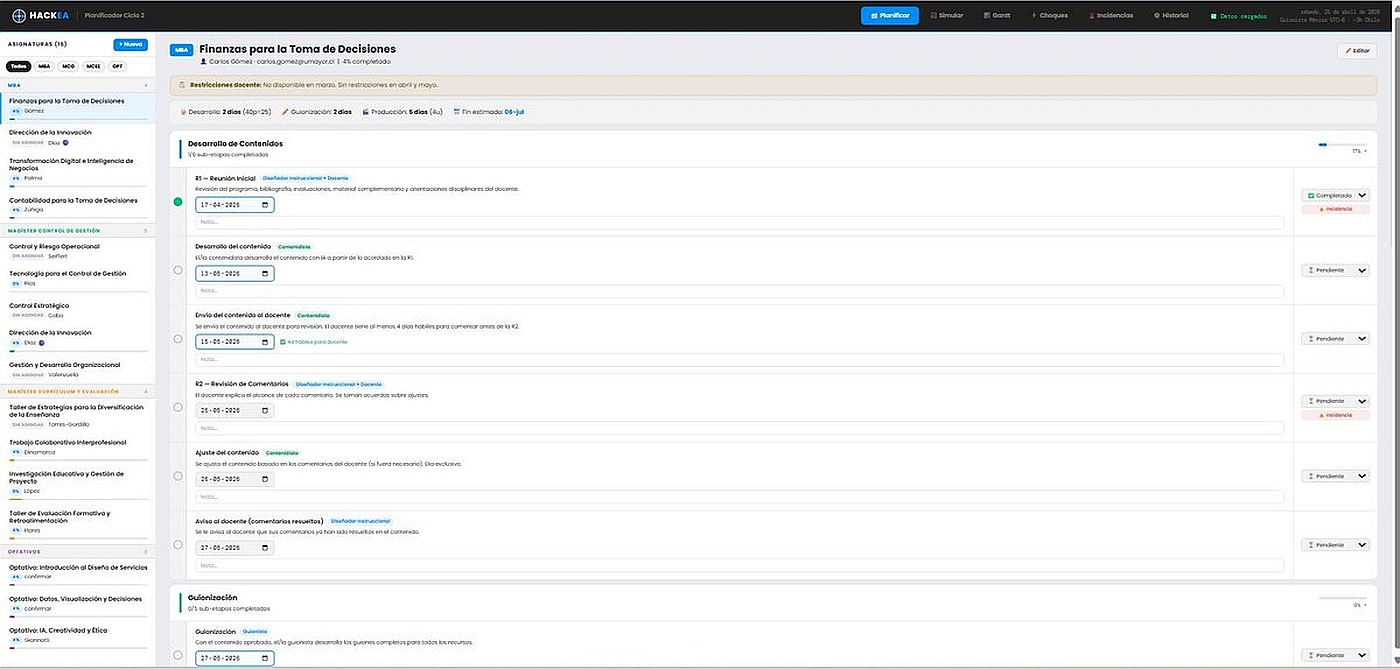Open calendar picker for Desarrollo del contenido date

(265, 273)
